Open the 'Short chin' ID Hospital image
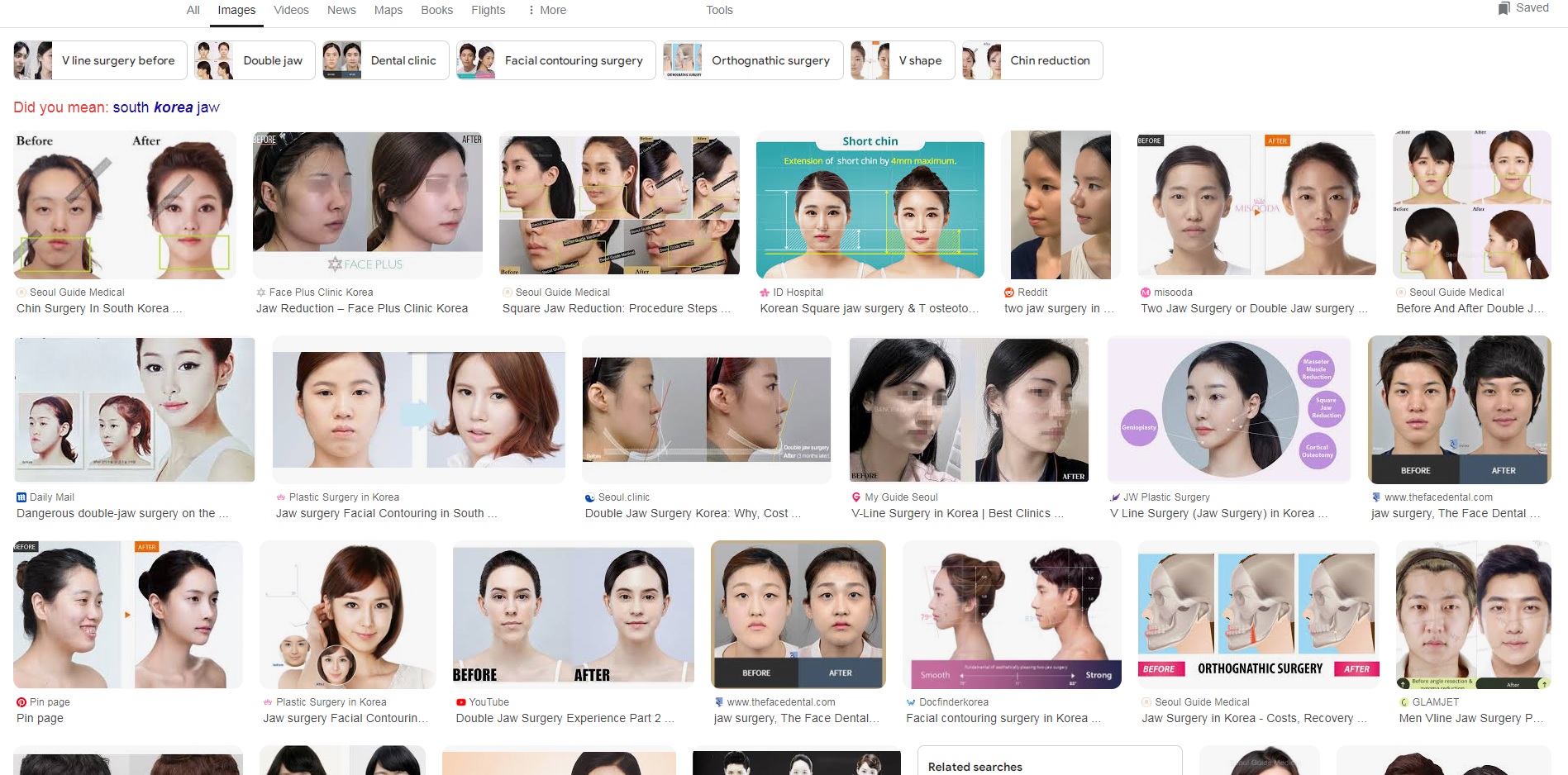This screenshot has height=775, width=1568. 870,205
